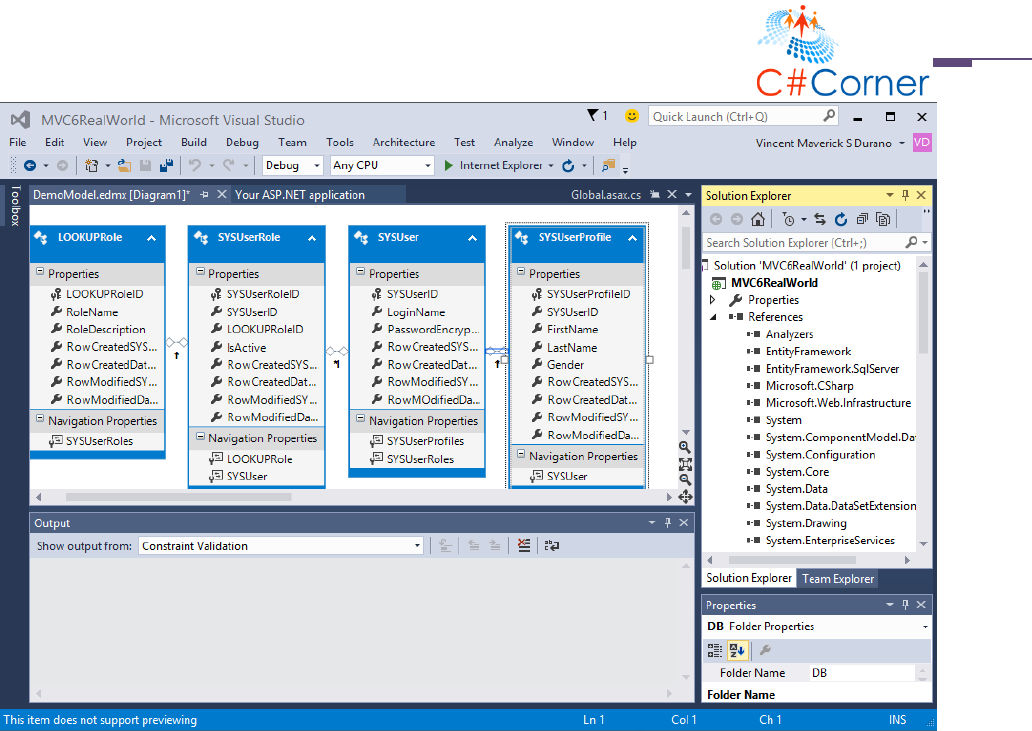Viewport: 1032px width, 731px height.
Task: Click Collapse All icon in Solution Explorer
Action: pyautogui.click(x=862, y=219)
